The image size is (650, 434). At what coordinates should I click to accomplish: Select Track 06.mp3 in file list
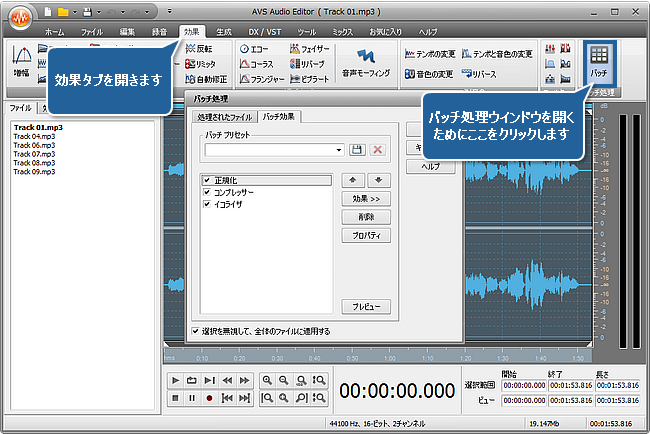[x=33, y=145]
